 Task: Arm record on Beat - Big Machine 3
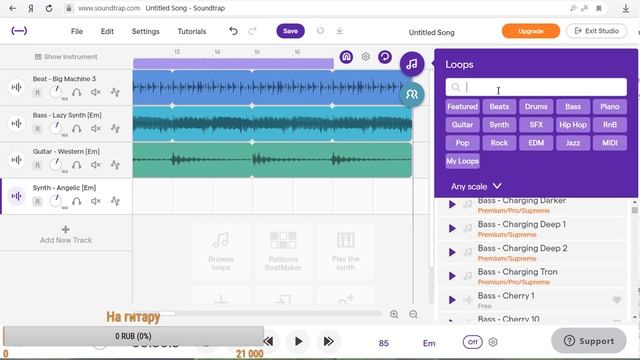click(x=37, y=93)
